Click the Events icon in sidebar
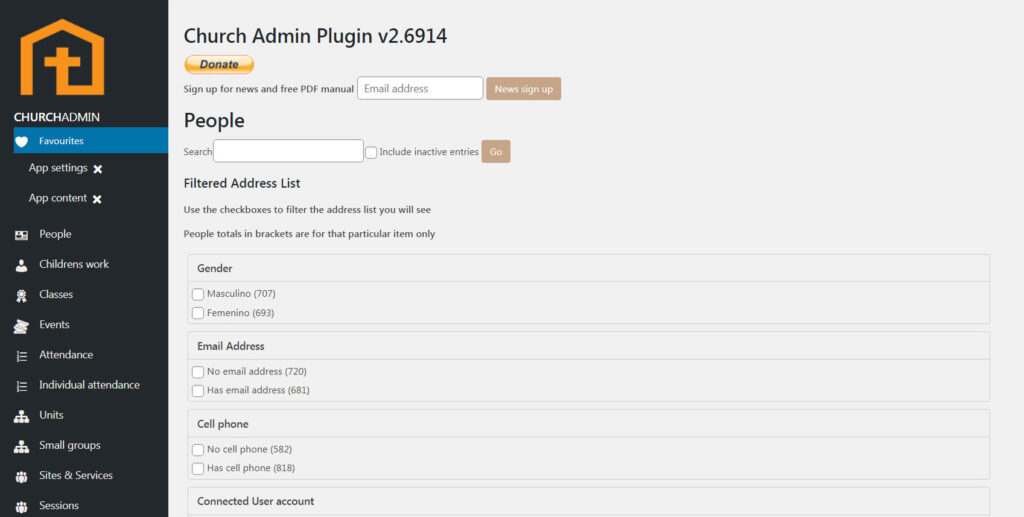Screen dimensions: 1024x517 pos(22,325)
